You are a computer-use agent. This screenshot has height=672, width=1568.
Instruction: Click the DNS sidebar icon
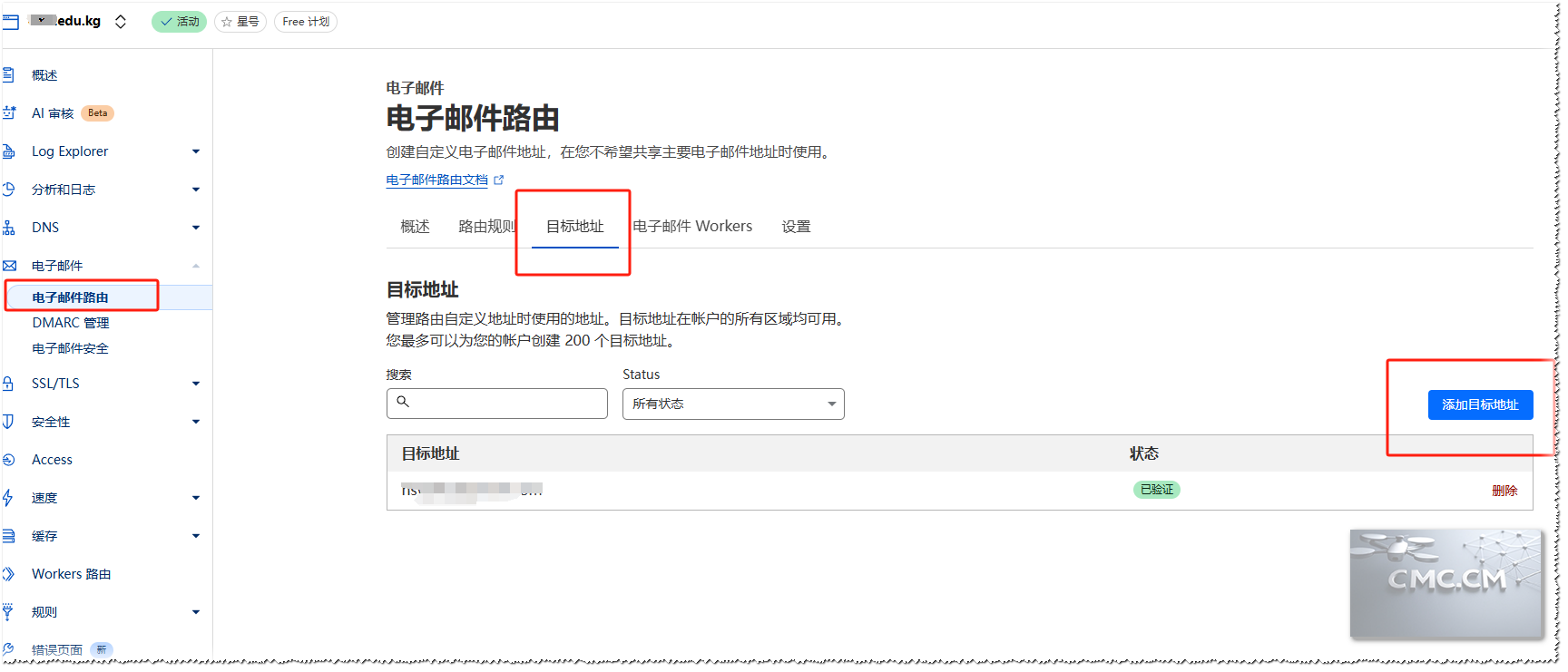pyautogui.click(x=8, y=228)
